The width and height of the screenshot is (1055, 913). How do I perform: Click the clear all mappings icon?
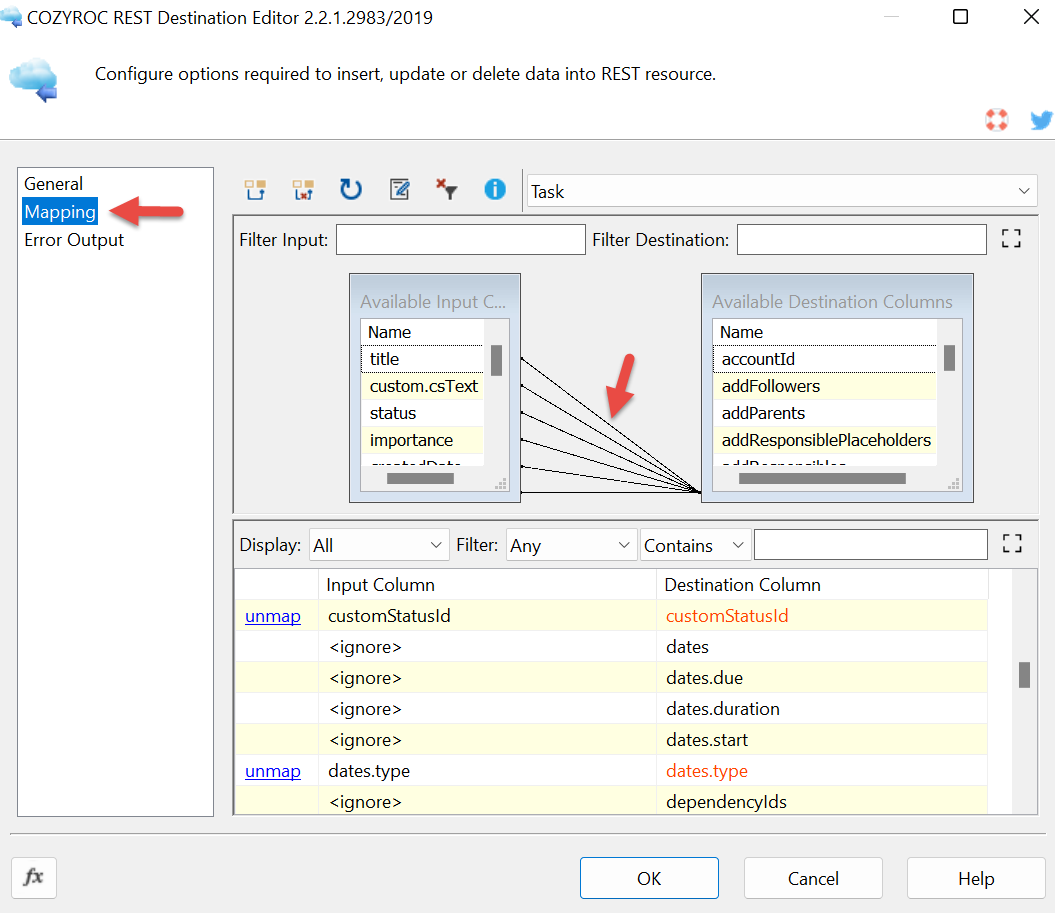[x=303, y=190]
